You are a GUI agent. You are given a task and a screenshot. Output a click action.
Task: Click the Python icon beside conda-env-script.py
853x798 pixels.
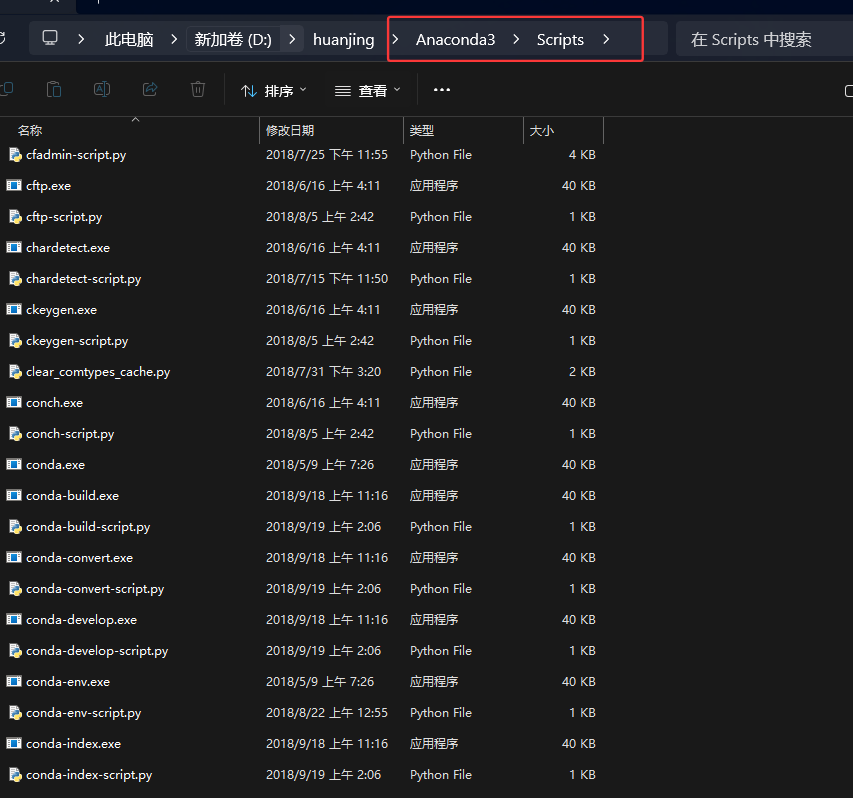click(x=15, y=713)
